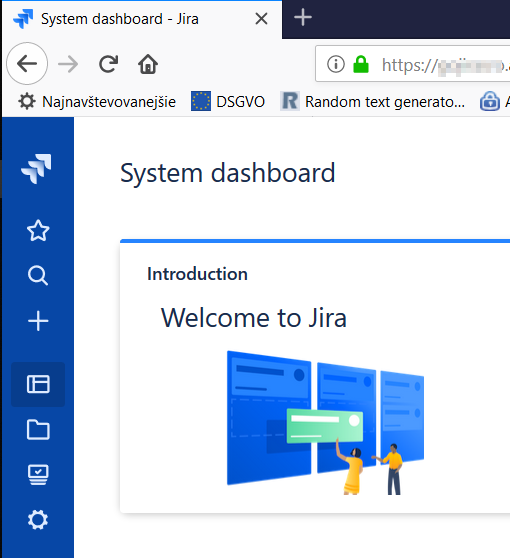Click the Jira logo in the sidebar

pos(36,169)
